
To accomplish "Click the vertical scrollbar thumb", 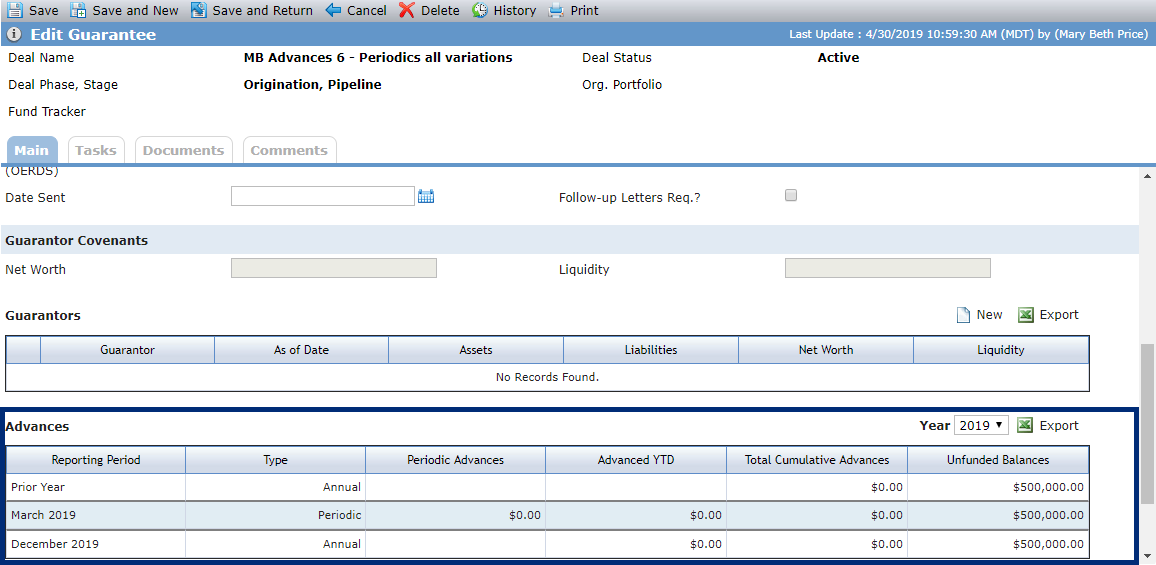I will click(1149, 424).
